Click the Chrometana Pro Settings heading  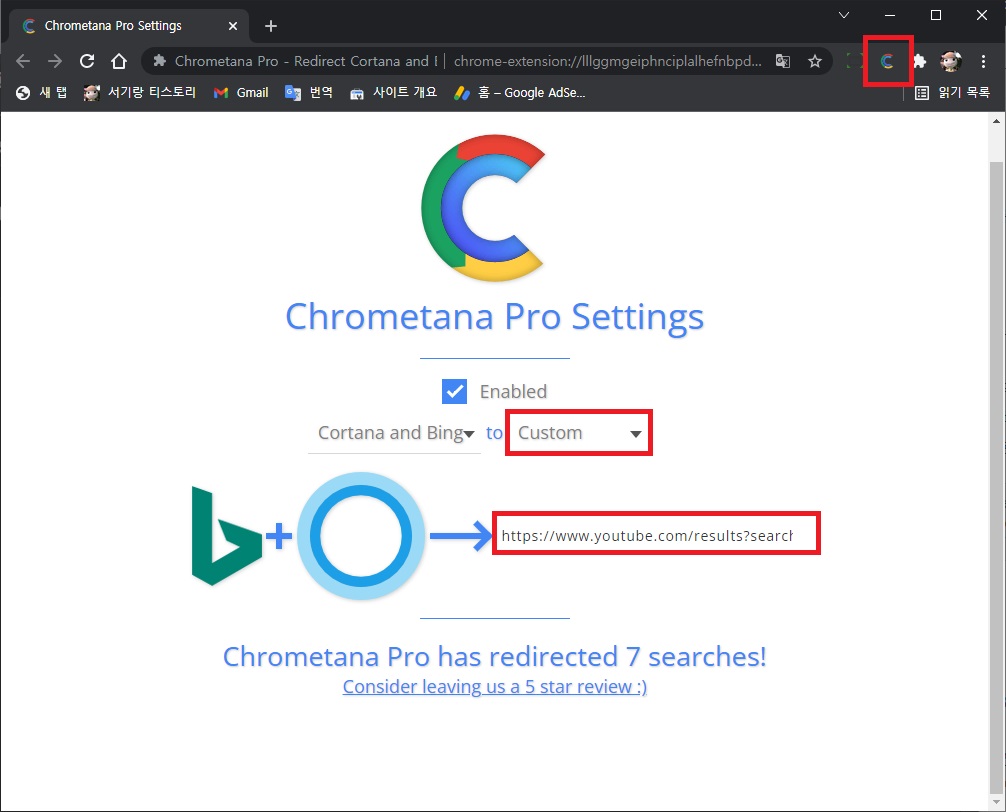(x=495, y=316)
